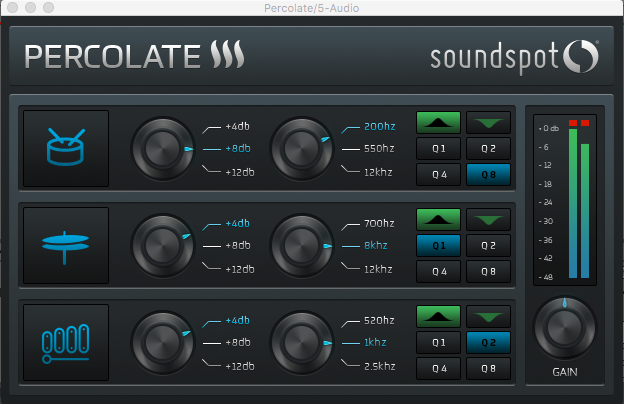Reset the right red clip indicator

click(x=585, y=123)
